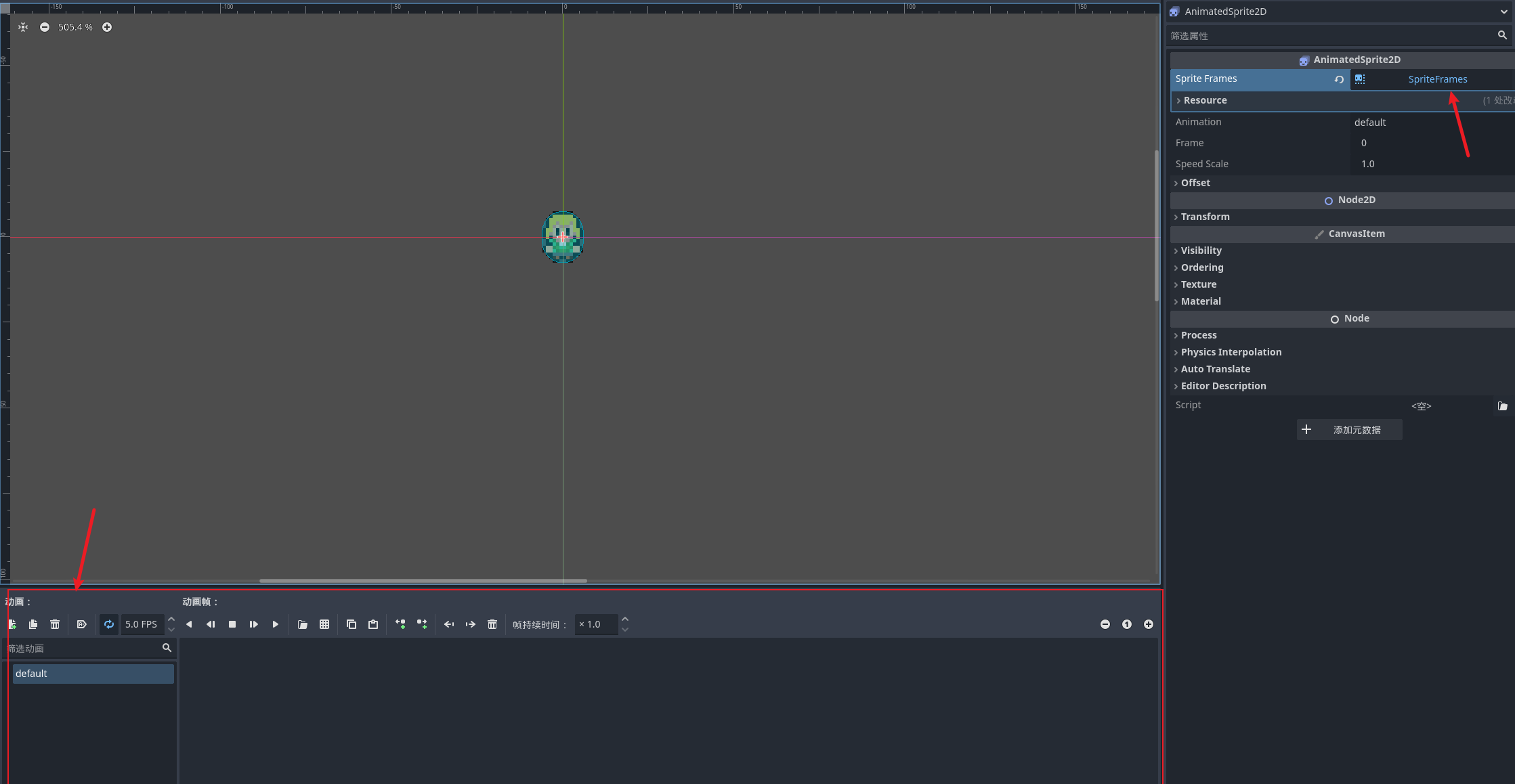1515x784 pixels.
Task: Paste frames with clipboard icon
Action: (x=373, y=624)
